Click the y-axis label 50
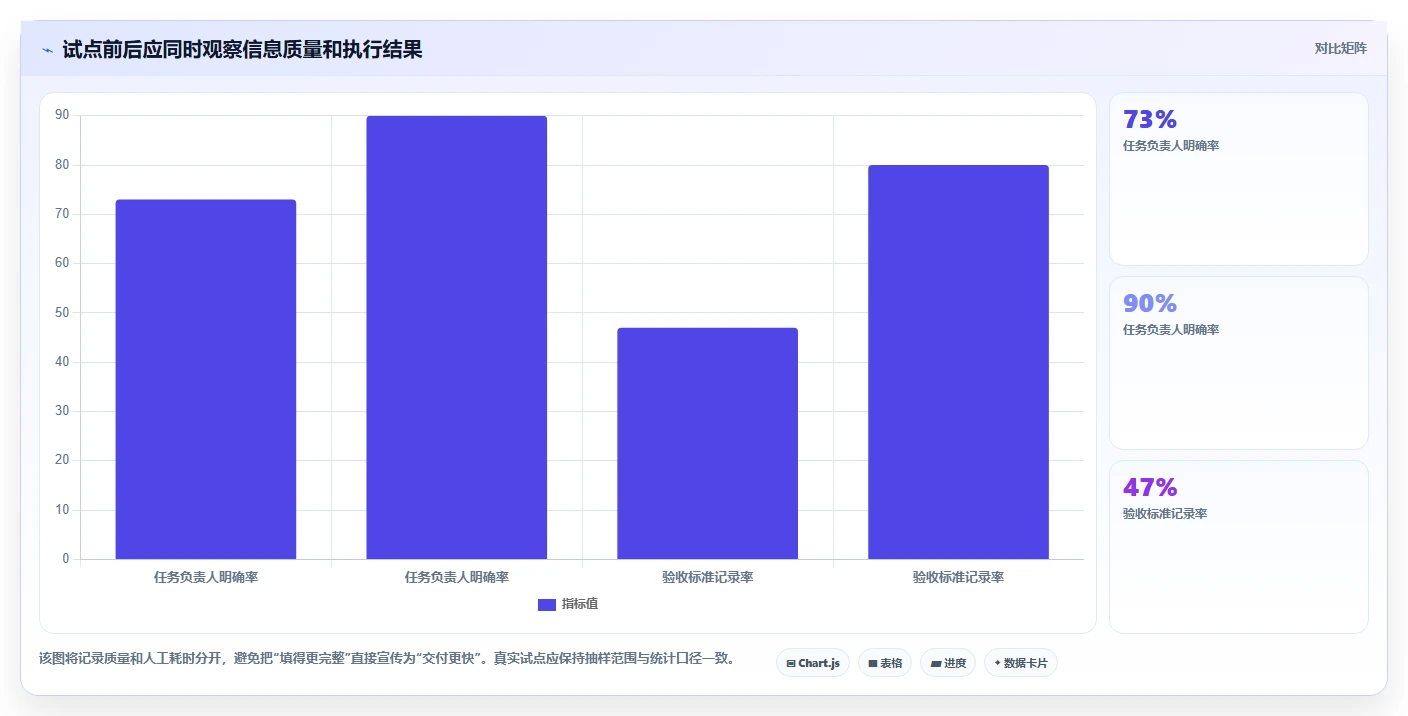This screenshot has height=716, width=1408. [x=62, y=312]
